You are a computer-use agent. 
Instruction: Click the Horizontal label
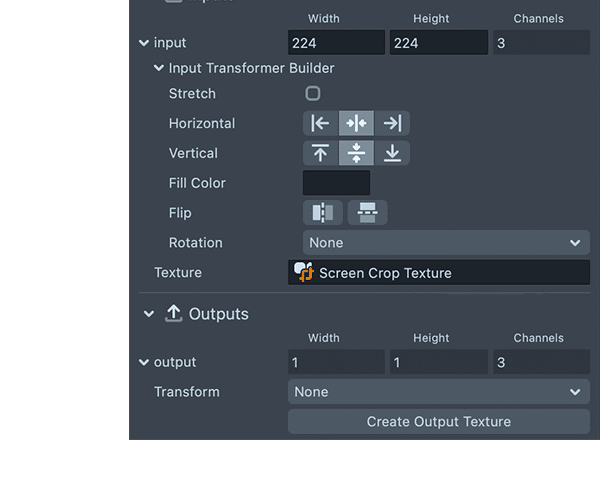pyautogui.click(x=202, y=123)
